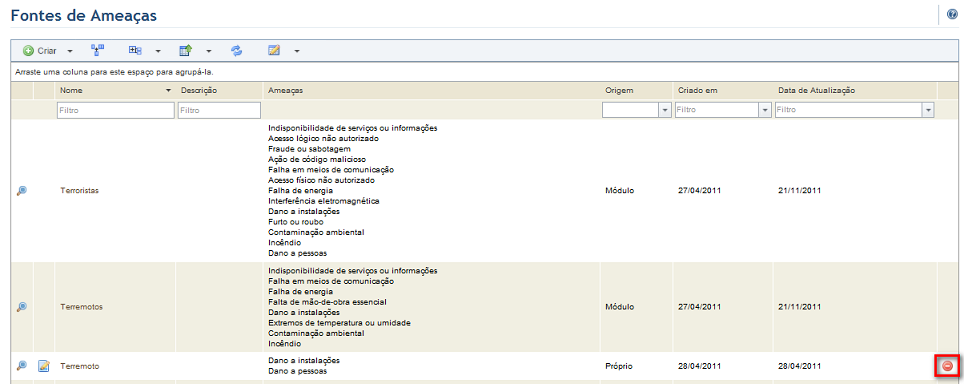
Task: Sort by Criado em column header
Action: pos(698,90)
